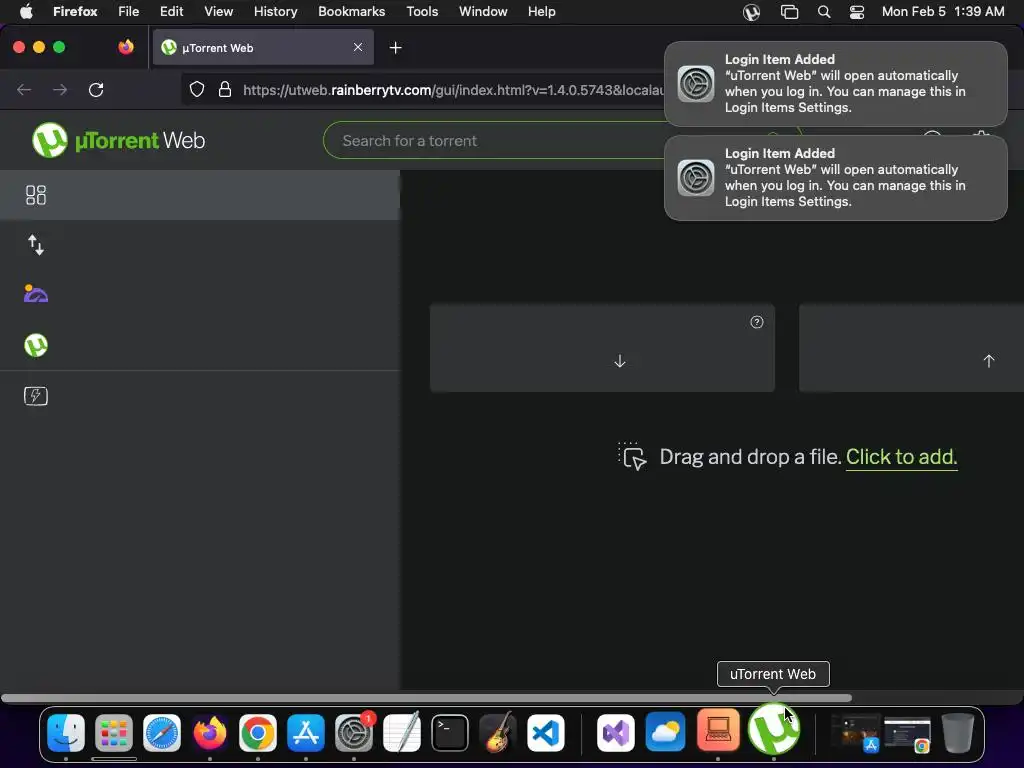Click the tracking protection shield icon
The width and height of the screenshot is (1024, 768).
click(197, 89)
